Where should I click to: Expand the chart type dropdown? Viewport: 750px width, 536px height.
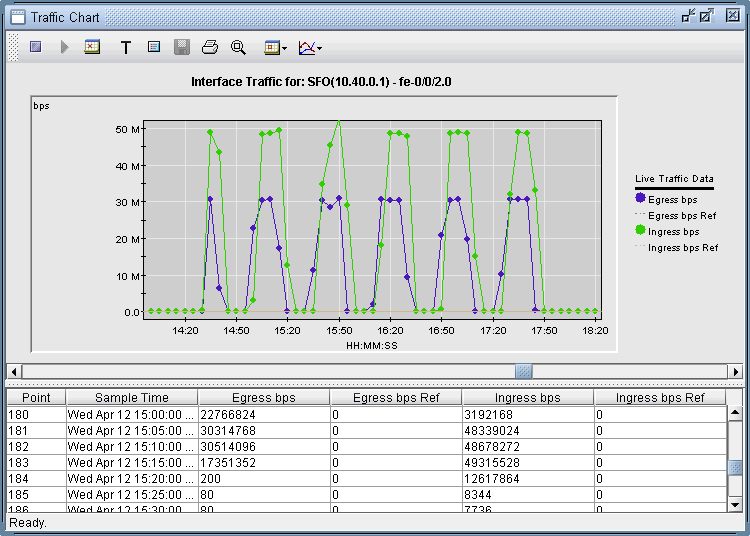[310, 47]
